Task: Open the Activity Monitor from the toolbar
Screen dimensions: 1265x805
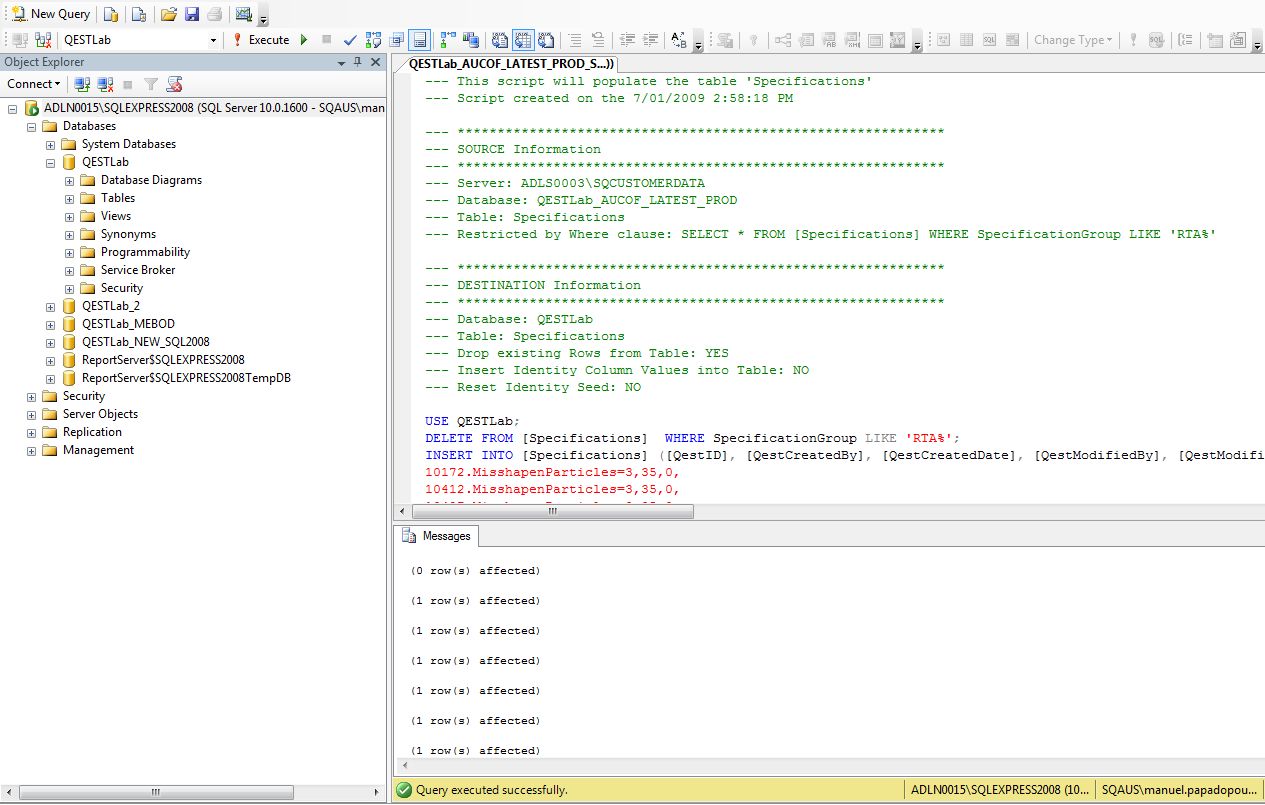Action: 243,14
